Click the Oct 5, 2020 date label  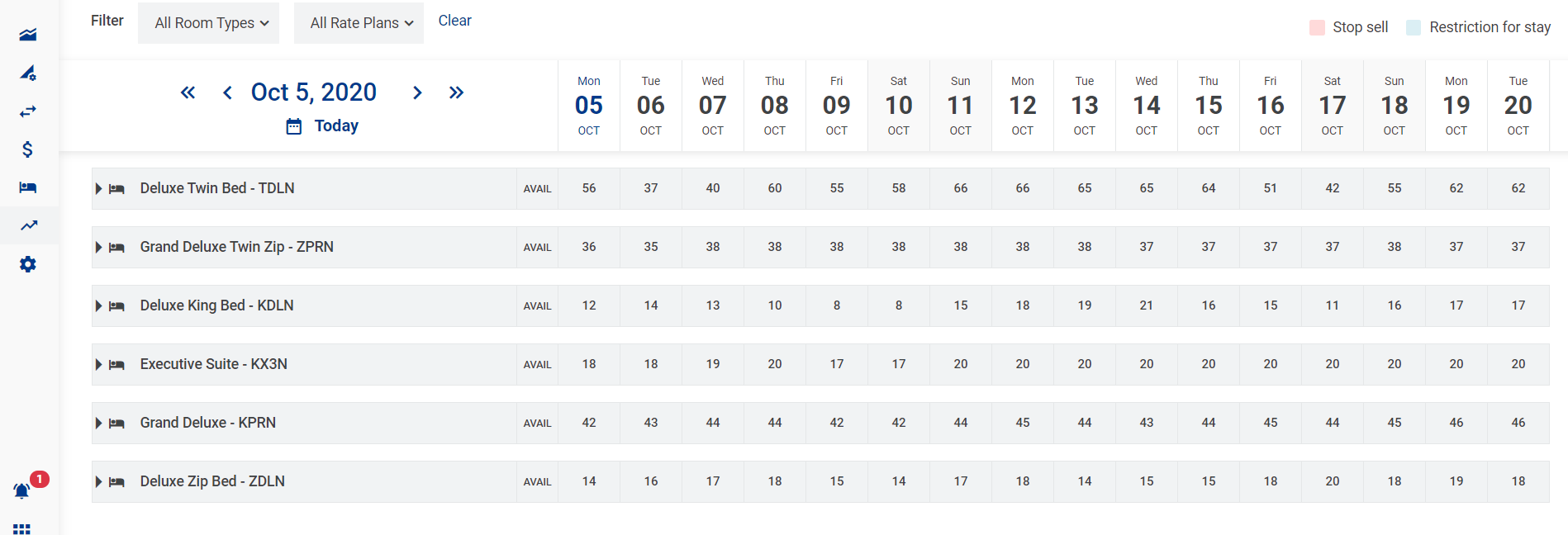pos(314,92)
